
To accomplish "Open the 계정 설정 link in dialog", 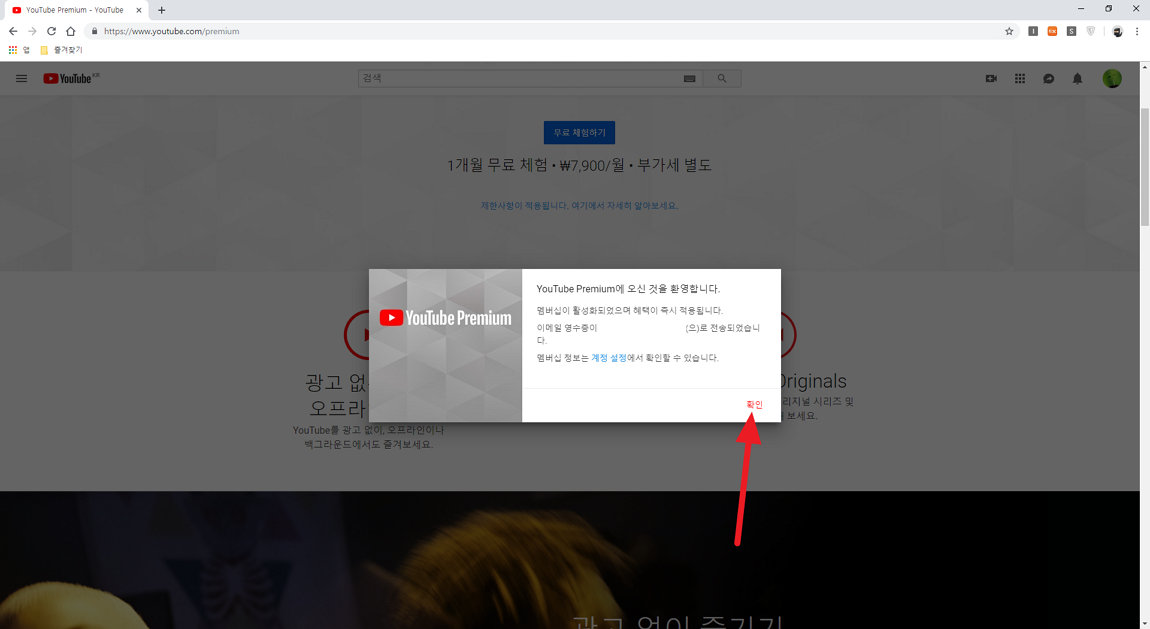I will tap(609, 358).
